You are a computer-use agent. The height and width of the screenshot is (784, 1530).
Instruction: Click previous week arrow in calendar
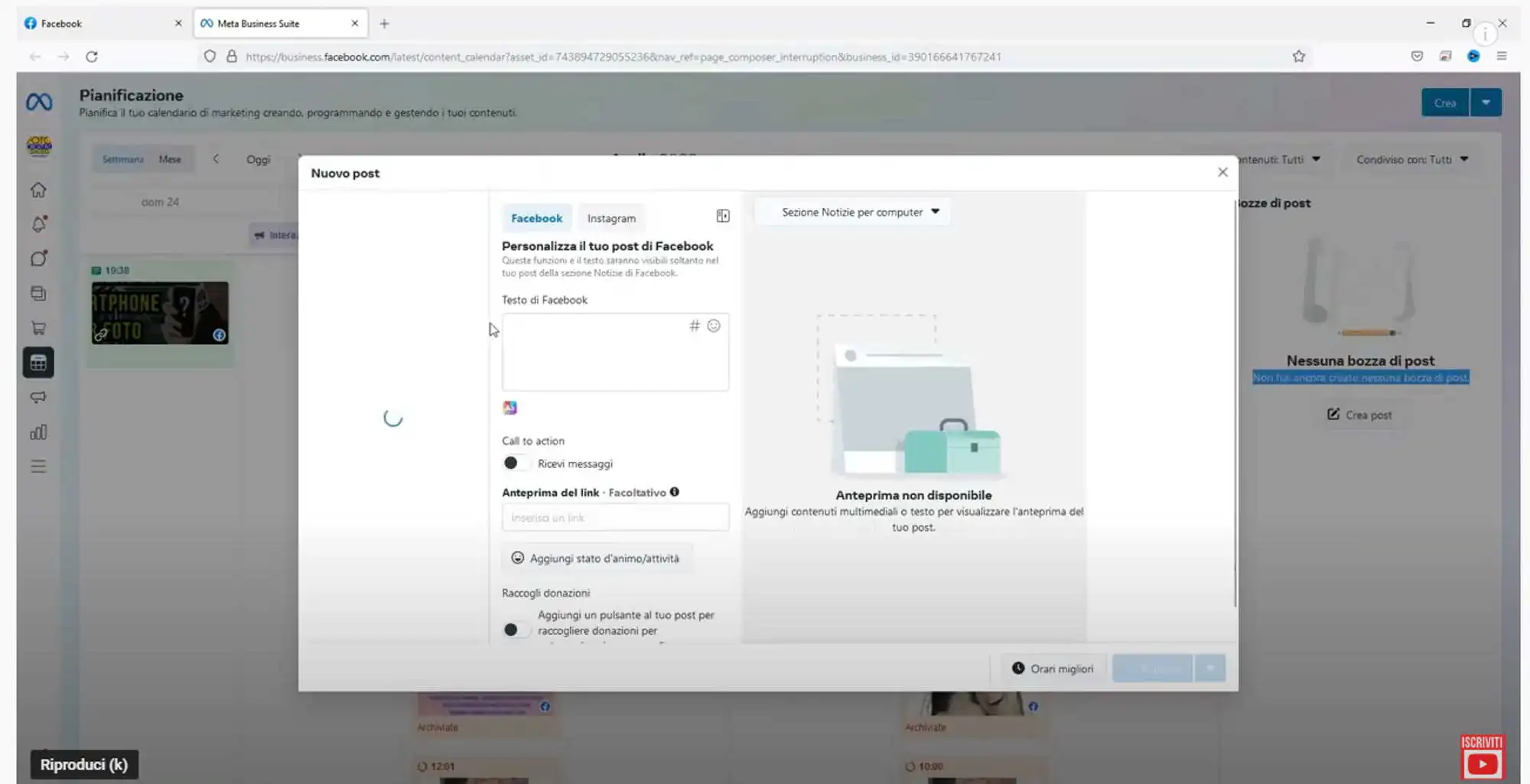tap(216, 159)
